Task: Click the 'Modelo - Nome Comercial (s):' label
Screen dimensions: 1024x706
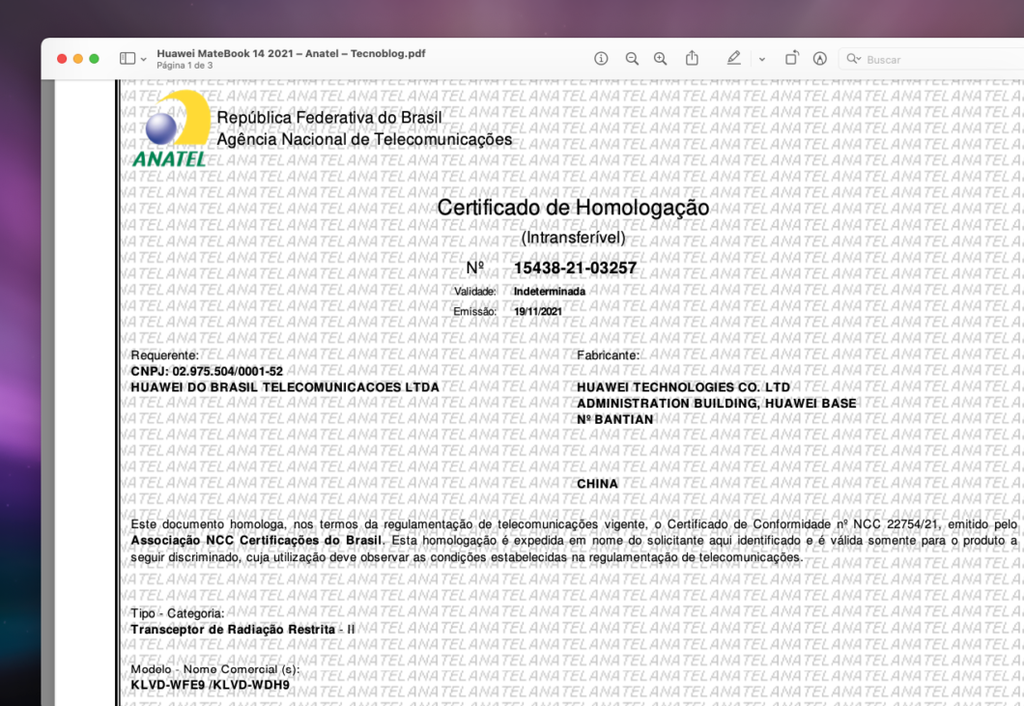Action: pos(215,669)
